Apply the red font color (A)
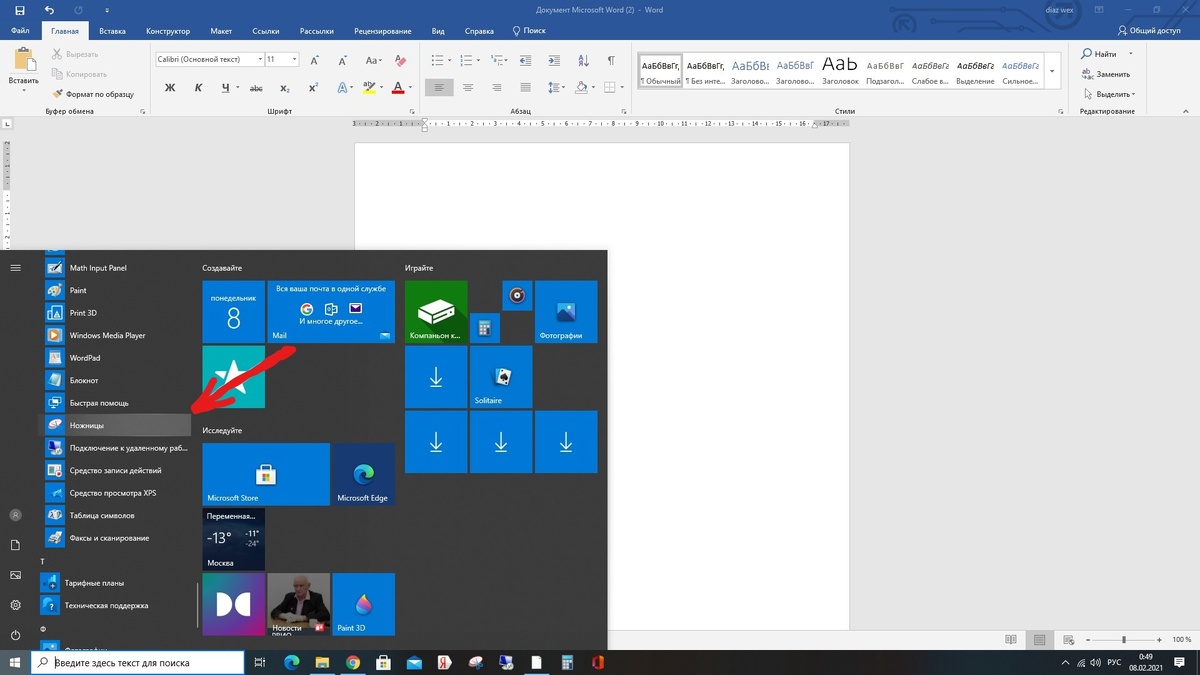This screenshot has height=675, width=1200. point(398,88)
